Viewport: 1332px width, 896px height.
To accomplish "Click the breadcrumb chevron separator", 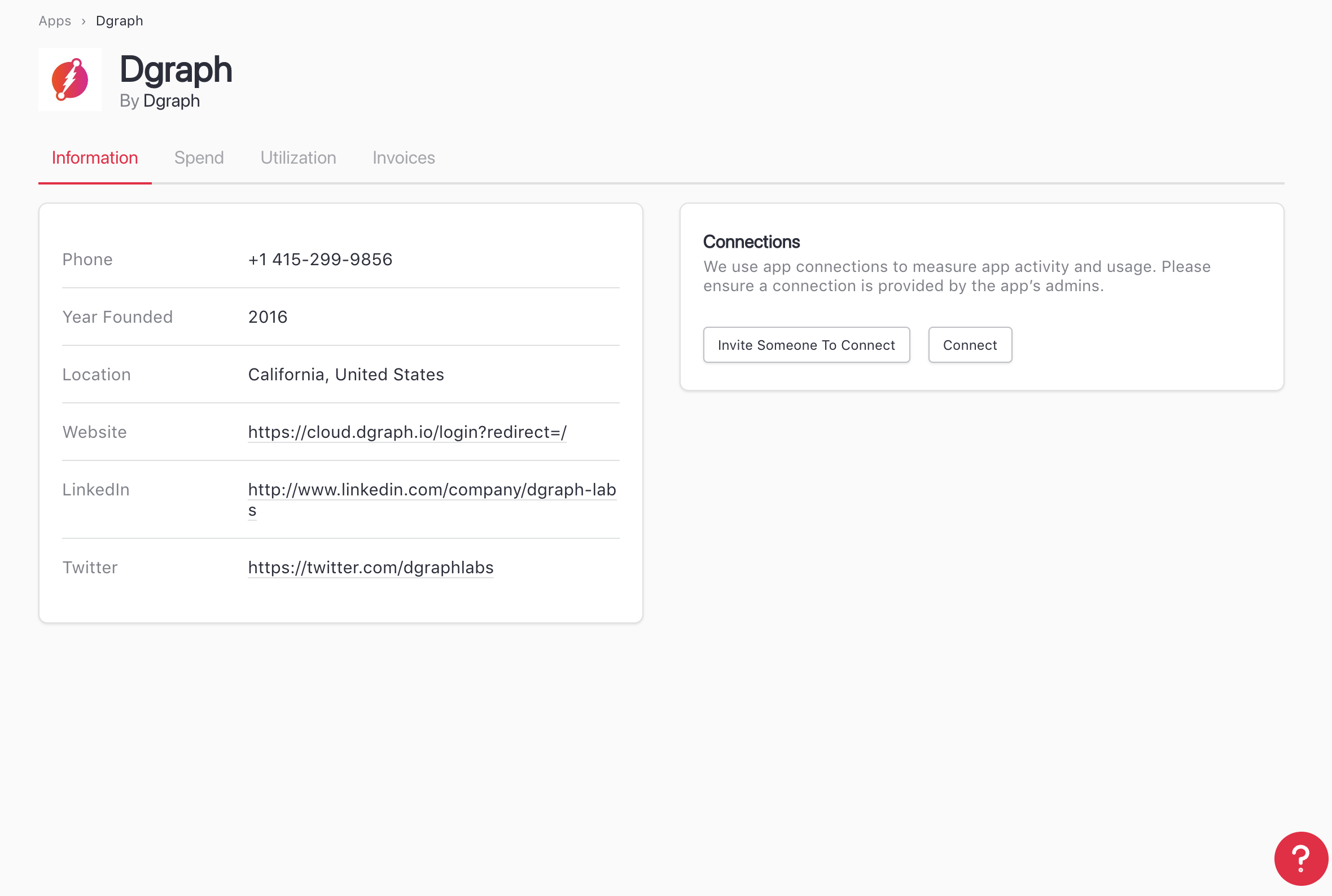I will pyautogui.click(x=84, y=21).
